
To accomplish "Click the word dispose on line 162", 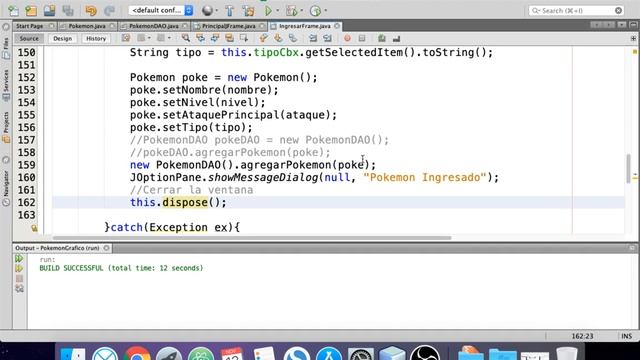I will tap(185, 202).
